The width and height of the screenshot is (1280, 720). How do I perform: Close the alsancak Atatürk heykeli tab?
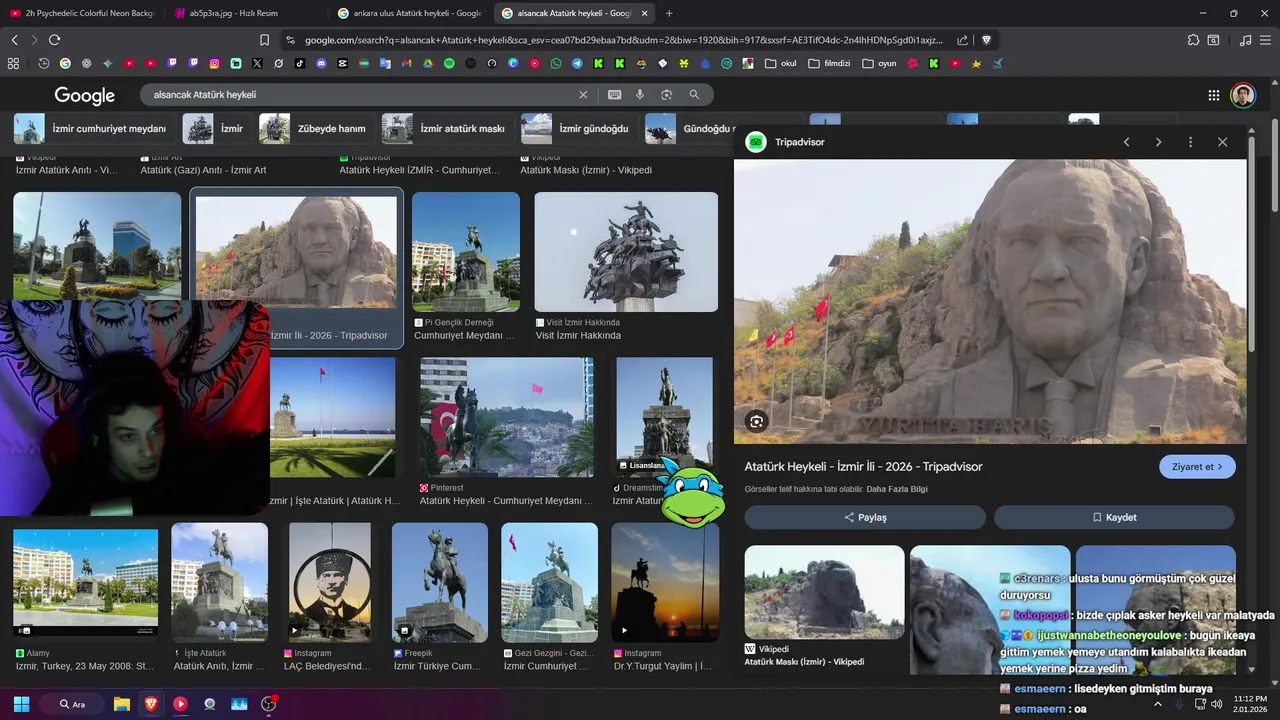pyautogui.click(x=644, y=13)
